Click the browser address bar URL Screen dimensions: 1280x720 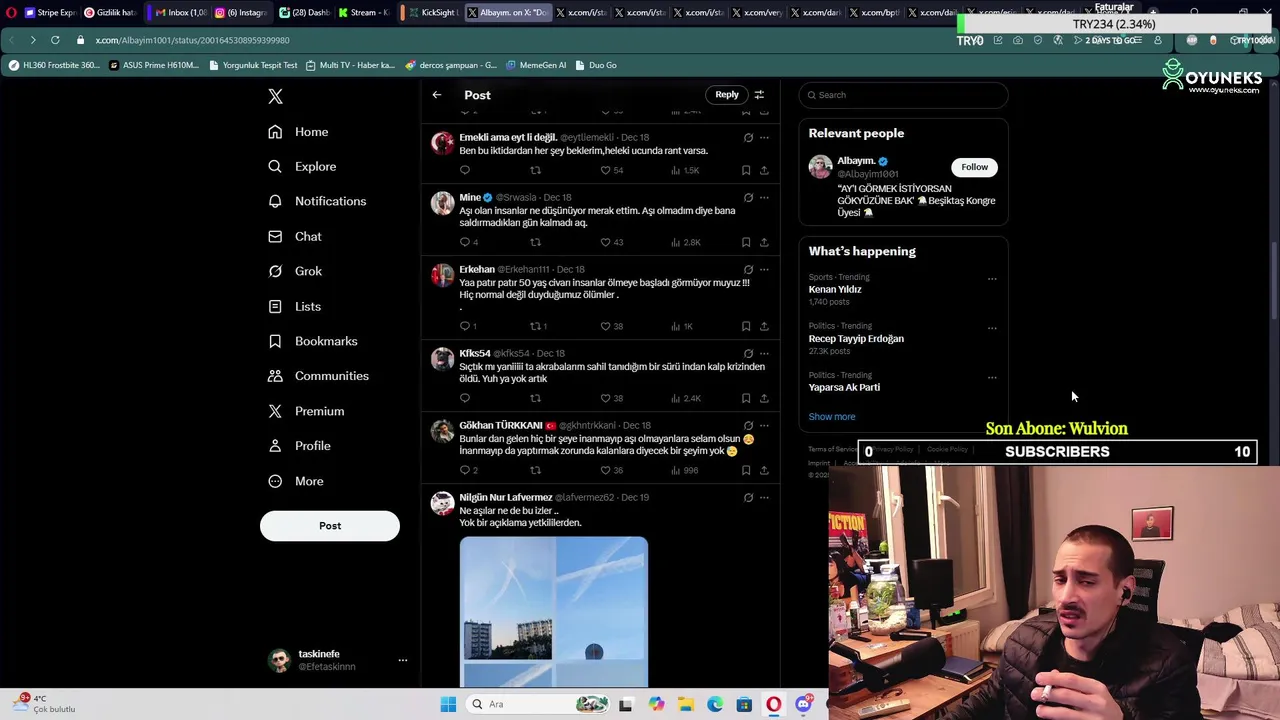point(192,40)
